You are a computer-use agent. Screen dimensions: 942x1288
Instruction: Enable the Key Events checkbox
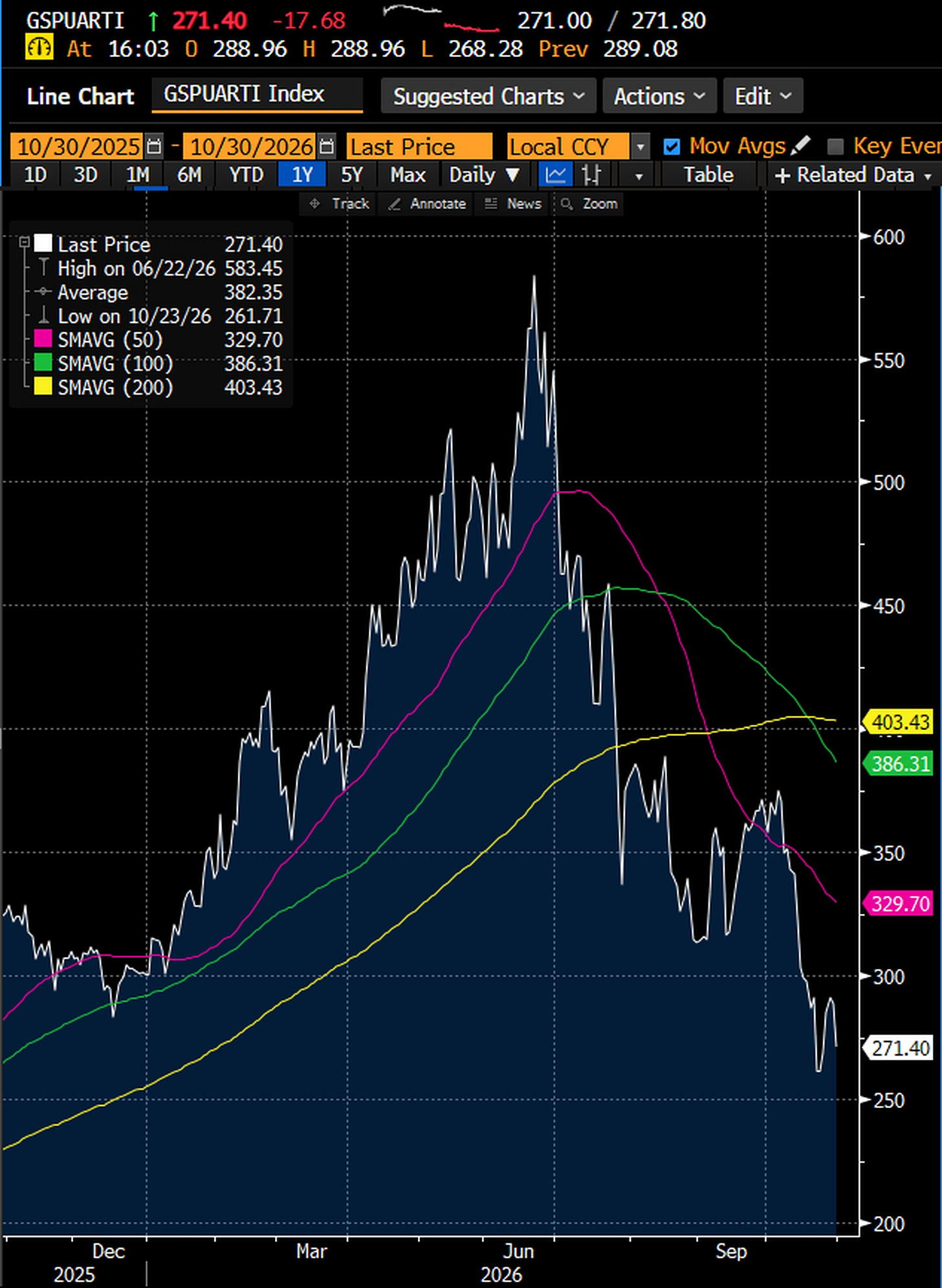coord(835,147)
